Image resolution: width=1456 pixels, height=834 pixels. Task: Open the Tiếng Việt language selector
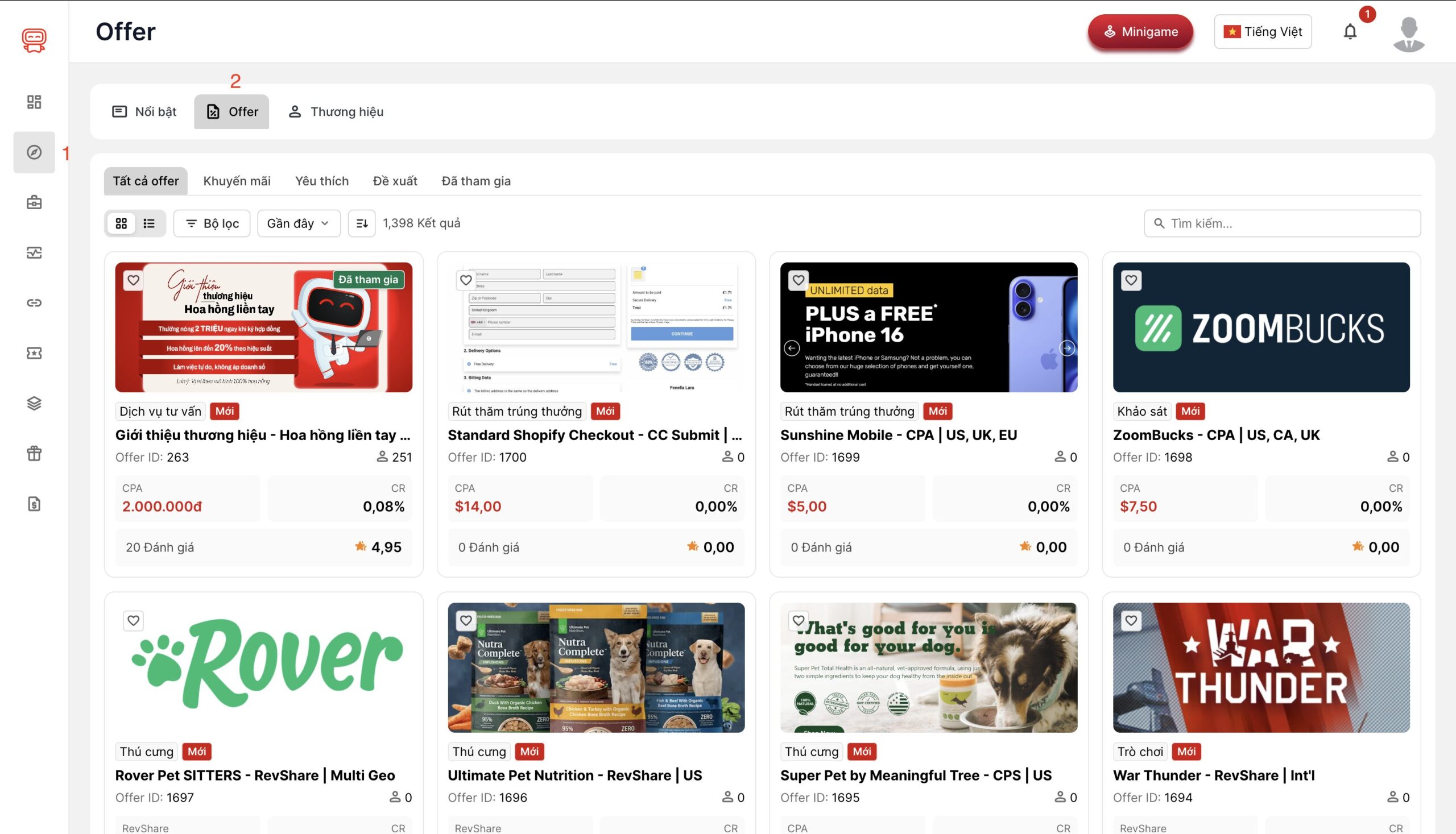(x=1262, y=31)
